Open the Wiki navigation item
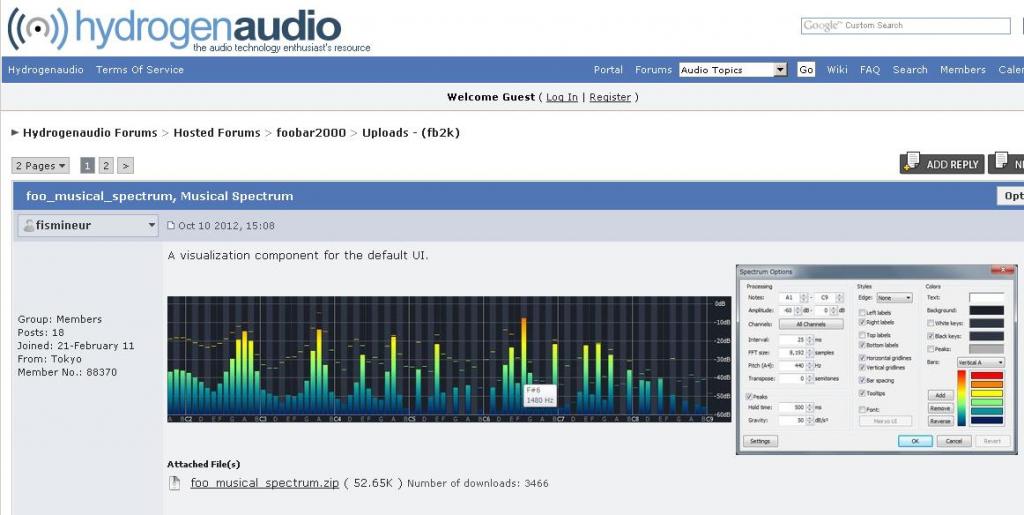 837,70
